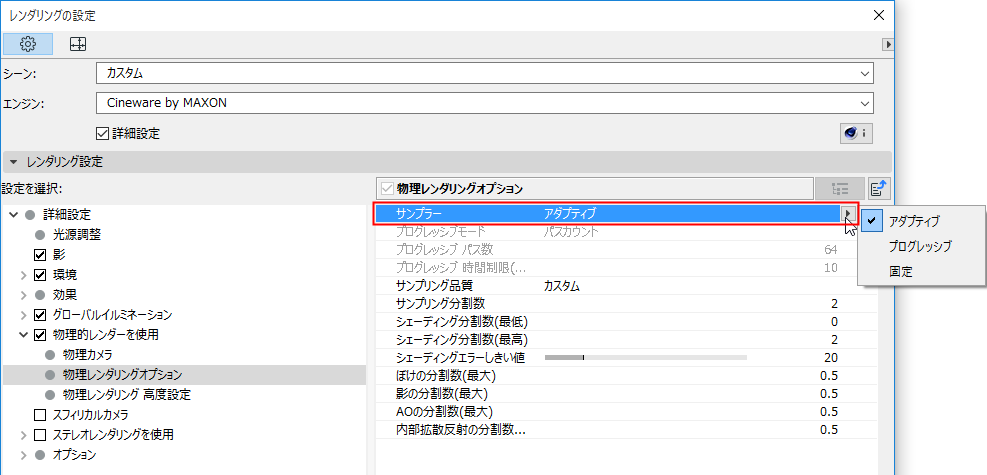Image resolution: width=987 pixels, height=475 pixels.
Task: Collapse the 物理的レンダーを使用 tree node
Action: tap(23, 335)
